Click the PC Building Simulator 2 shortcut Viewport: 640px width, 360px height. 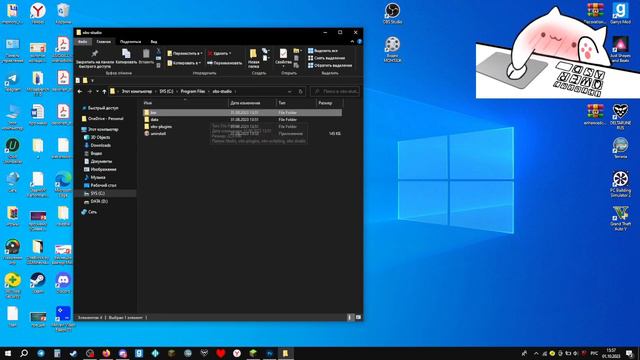point(620,184)
